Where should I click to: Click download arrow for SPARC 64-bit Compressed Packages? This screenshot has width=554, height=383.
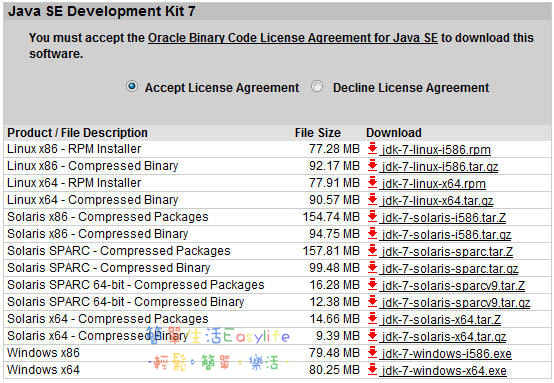click(x=372, y=284)
